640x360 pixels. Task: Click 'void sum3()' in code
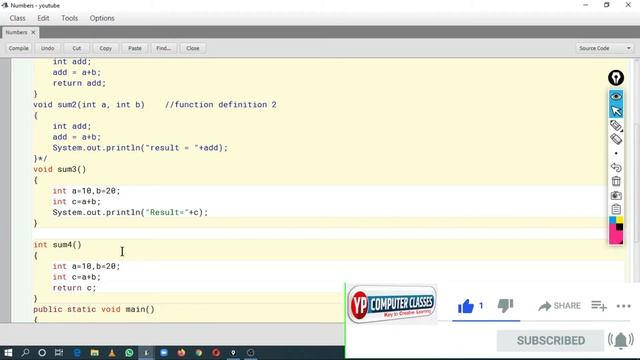tap(60, 169)
